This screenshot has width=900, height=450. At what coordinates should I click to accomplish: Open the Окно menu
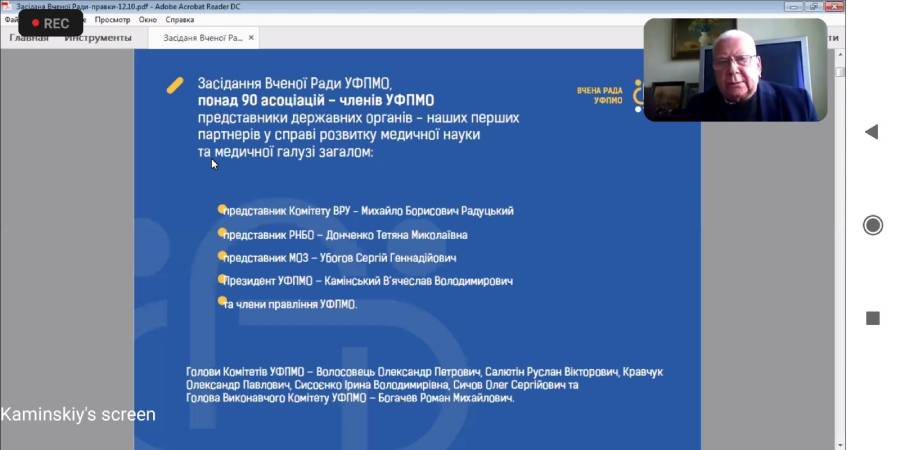pos(148,20)
